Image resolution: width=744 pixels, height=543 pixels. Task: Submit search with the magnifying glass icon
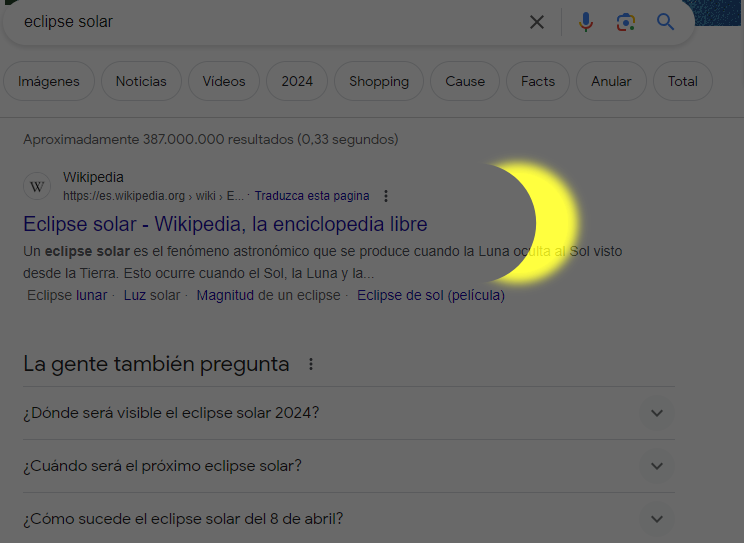[x=665, y=22]
